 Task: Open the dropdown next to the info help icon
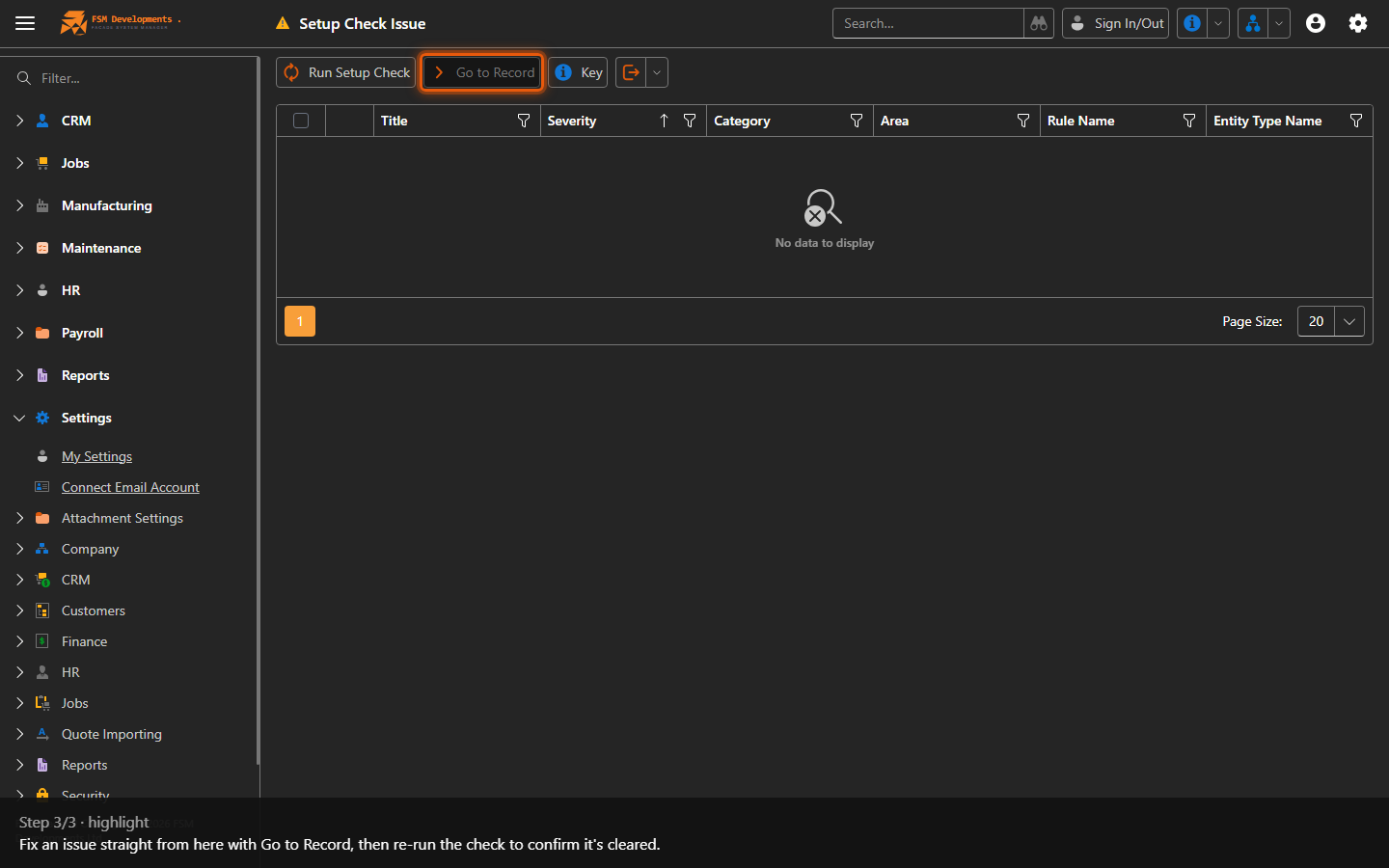[x=1218, y=23]
